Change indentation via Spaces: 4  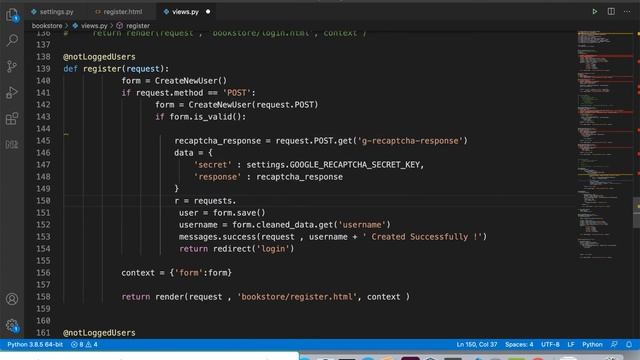[x=519, y=344]
